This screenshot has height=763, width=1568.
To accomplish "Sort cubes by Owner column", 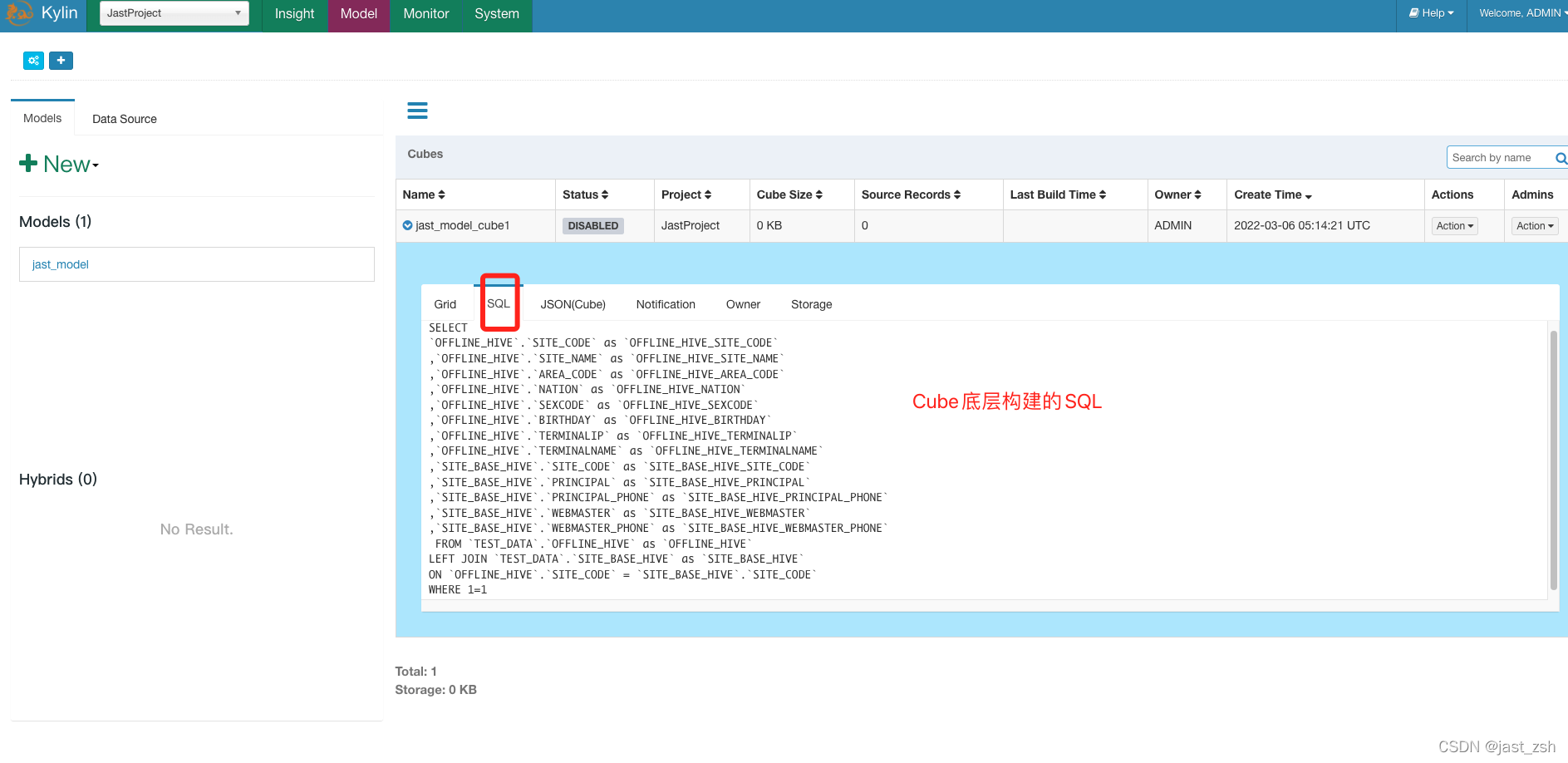I will [x=1177, y=194].
